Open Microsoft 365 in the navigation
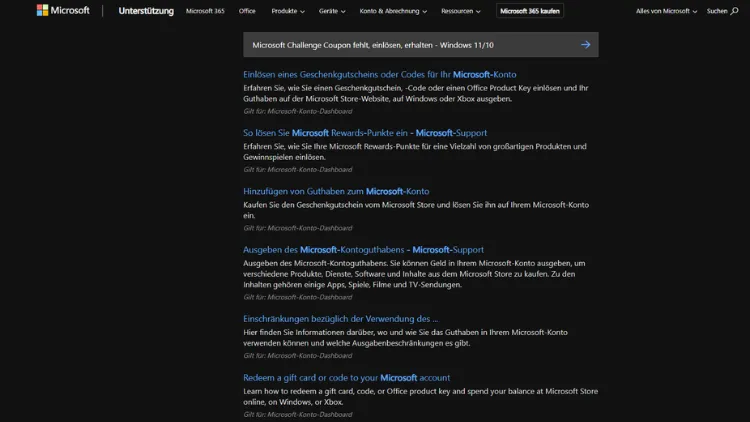This screenshot has width=750, height=422. point(205,11)
